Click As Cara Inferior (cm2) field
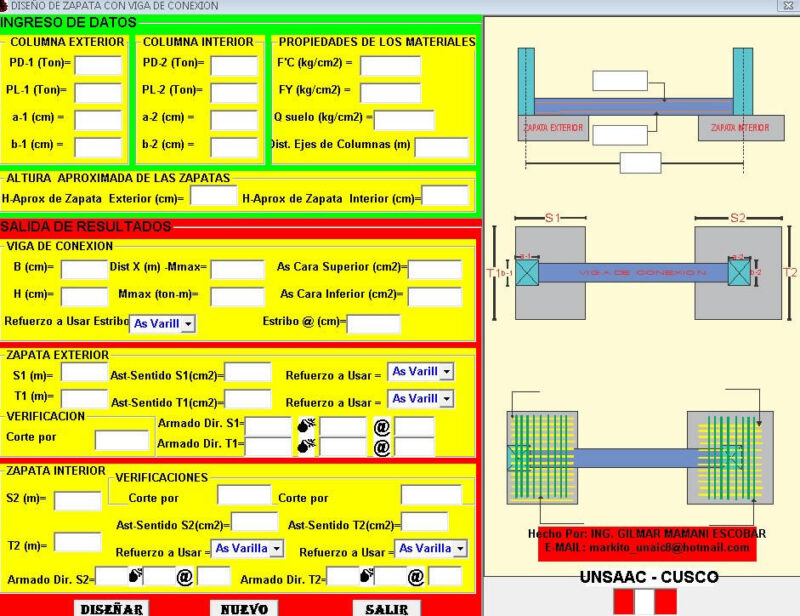This screenshot has width=800, height=616. 435,297
